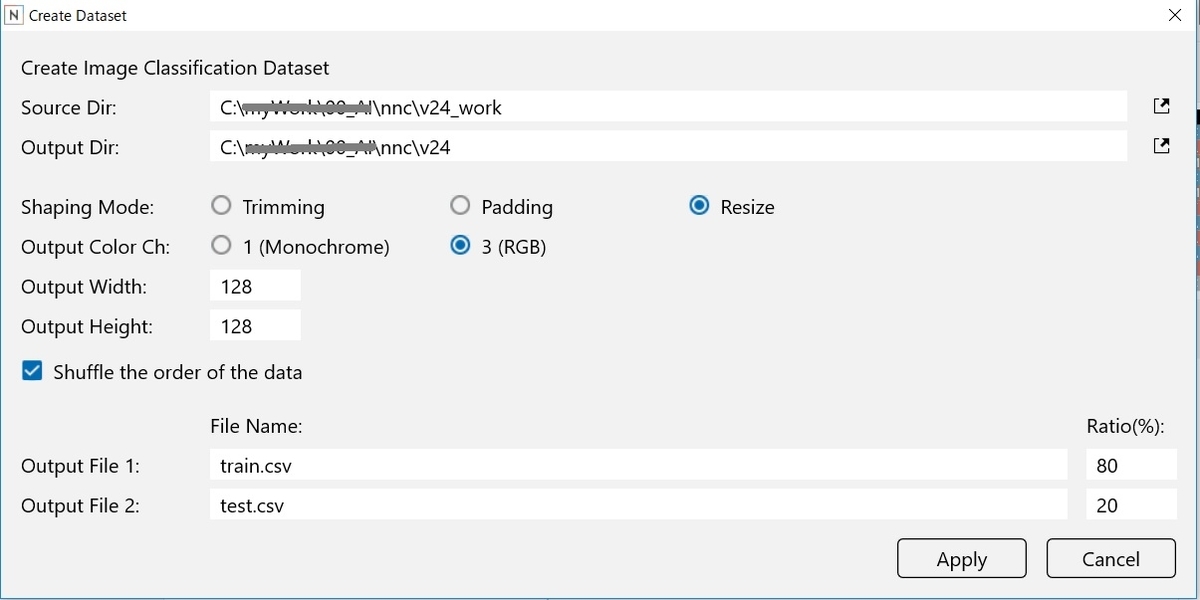Focus the Output Height field
1200x600 pixels.
[254, 326]
